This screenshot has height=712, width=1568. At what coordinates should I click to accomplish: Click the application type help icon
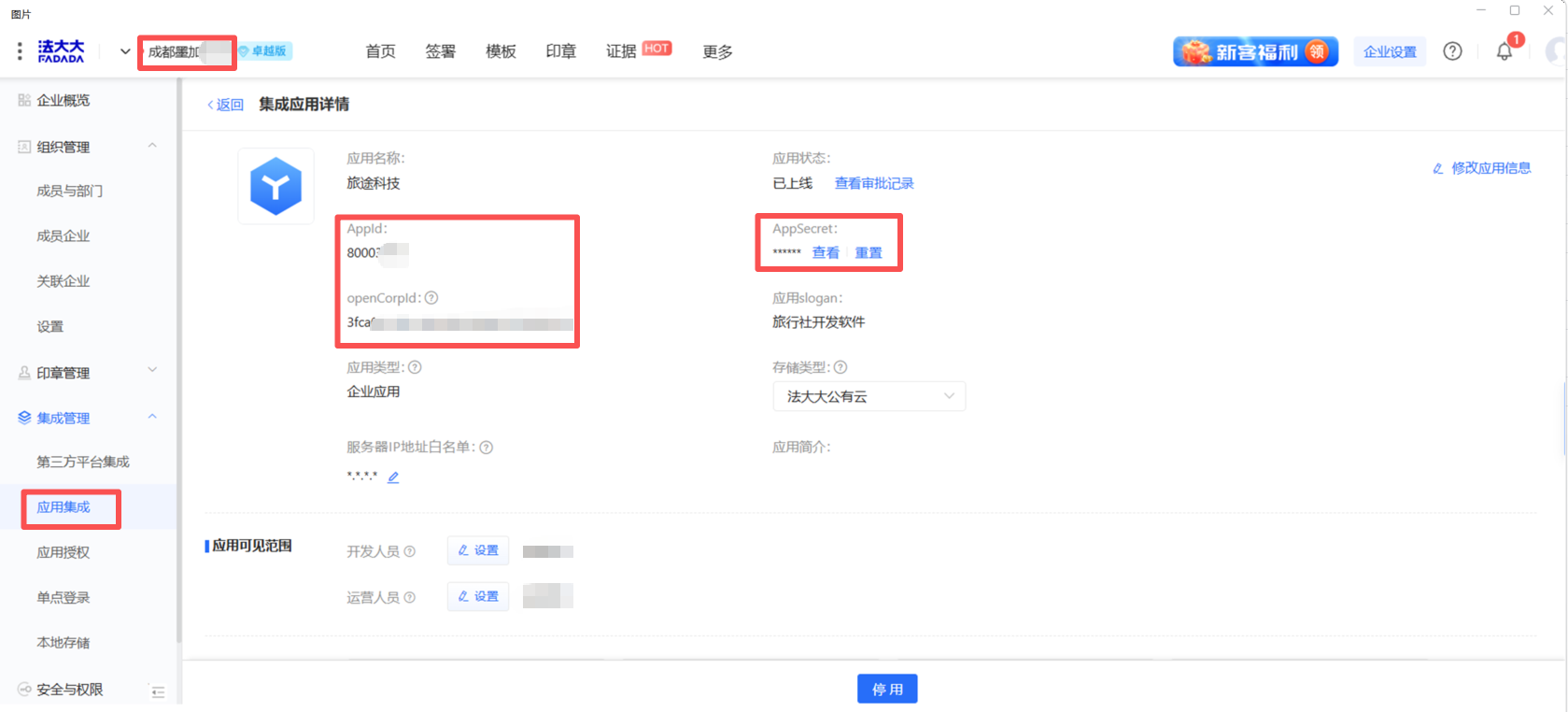pos(415,367)
